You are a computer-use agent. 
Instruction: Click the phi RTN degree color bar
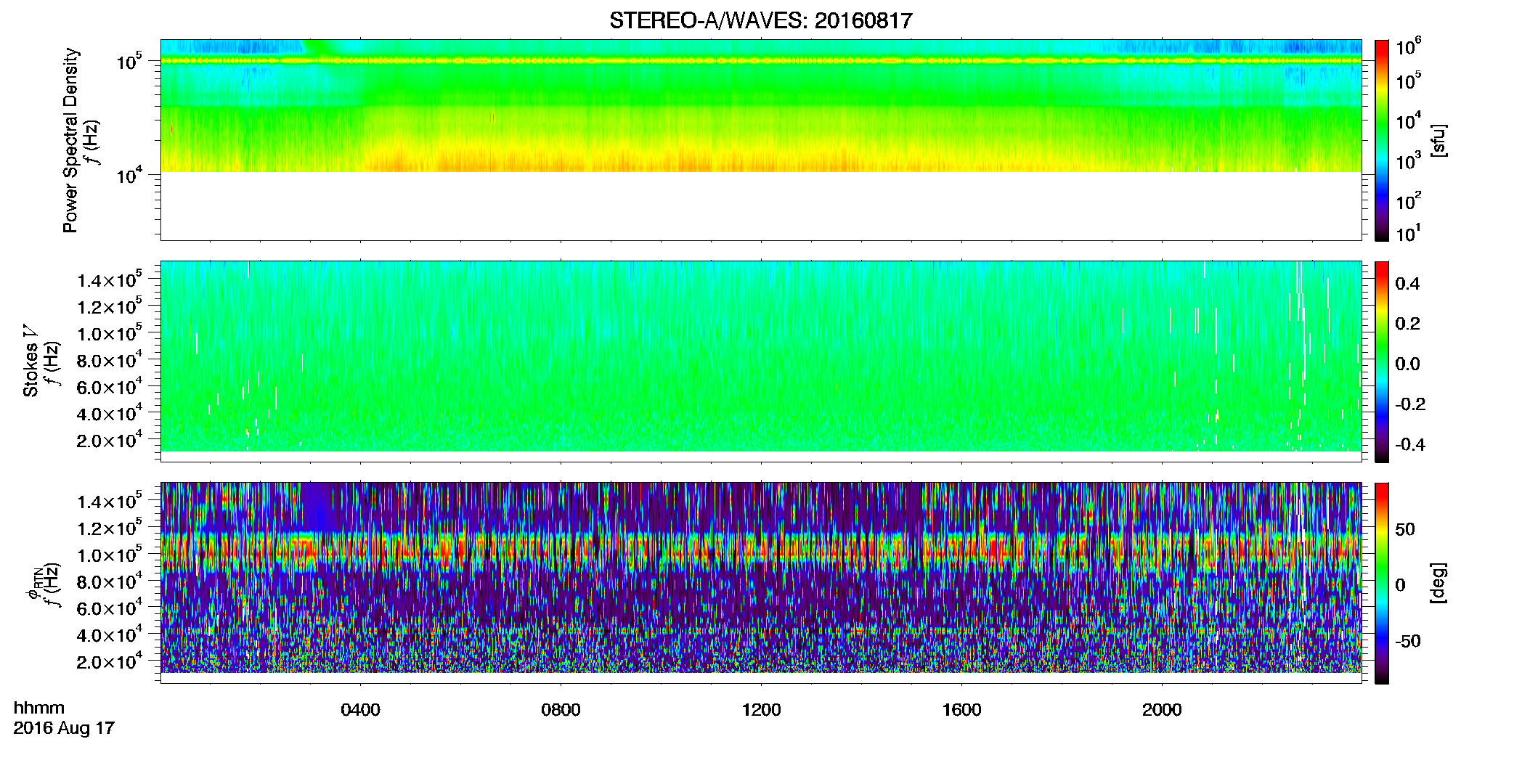click(1382, 583)
